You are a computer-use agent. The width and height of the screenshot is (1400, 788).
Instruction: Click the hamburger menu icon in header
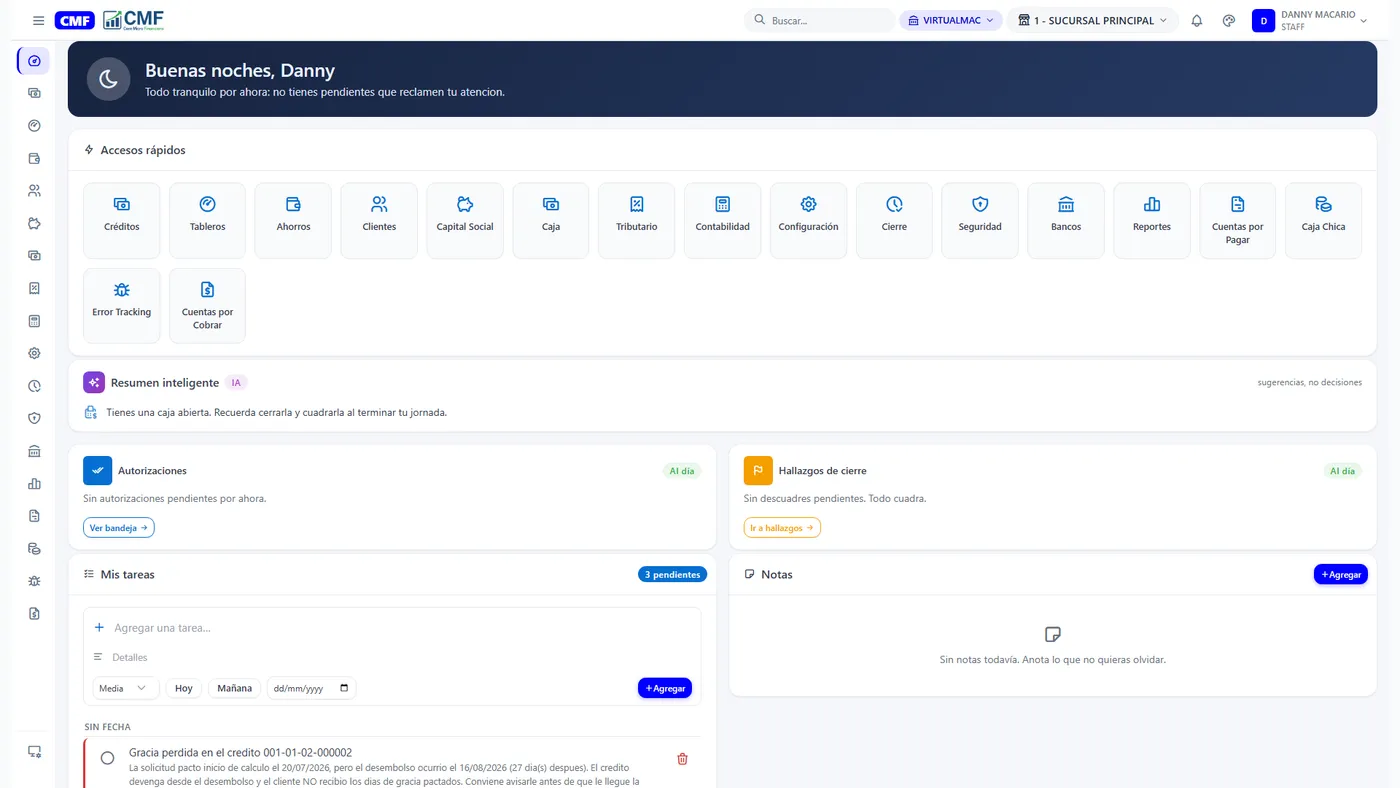[38, 20]
